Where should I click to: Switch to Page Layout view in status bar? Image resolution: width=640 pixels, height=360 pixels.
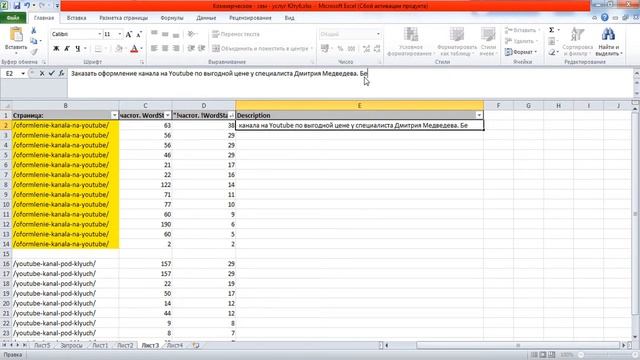(x=543, y=355)
